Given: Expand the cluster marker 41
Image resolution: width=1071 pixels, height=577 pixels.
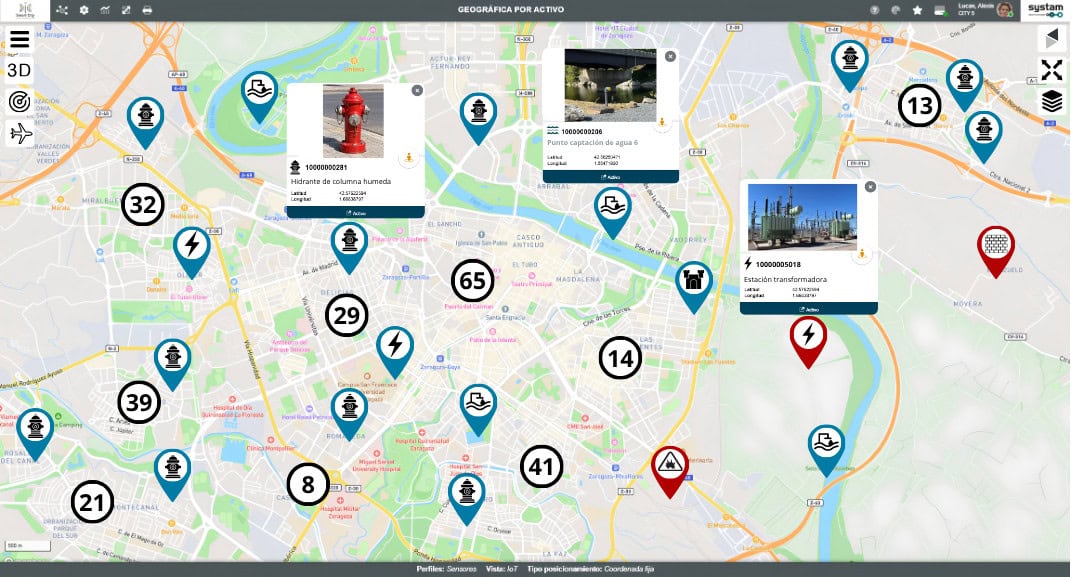Looking at the screenshot, I should click(542, 467).
